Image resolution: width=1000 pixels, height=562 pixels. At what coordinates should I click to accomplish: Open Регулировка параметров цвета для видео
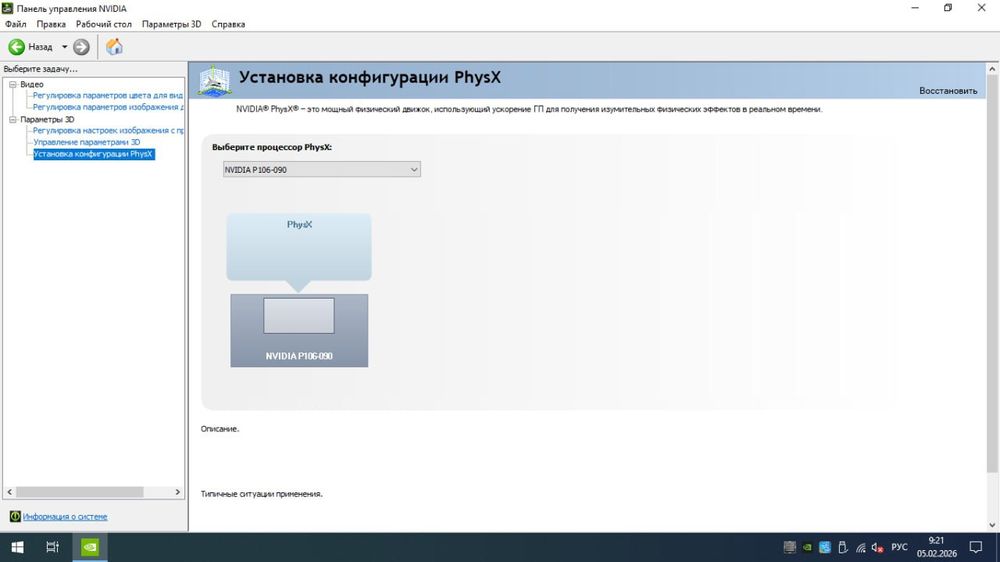[x=108, y=95]
